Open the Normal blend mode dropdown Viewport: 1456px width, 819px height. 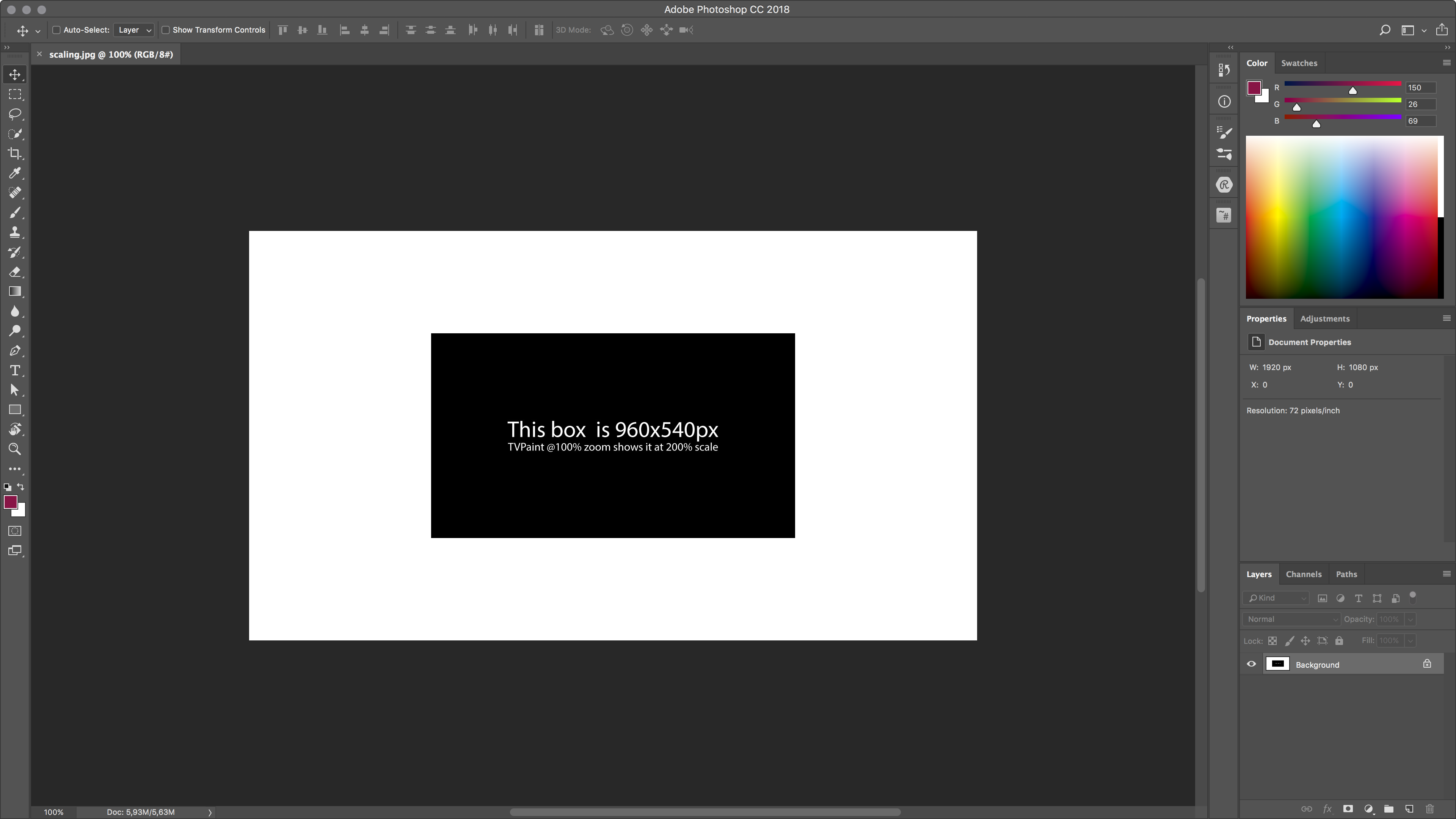[x=1291, y=619]
